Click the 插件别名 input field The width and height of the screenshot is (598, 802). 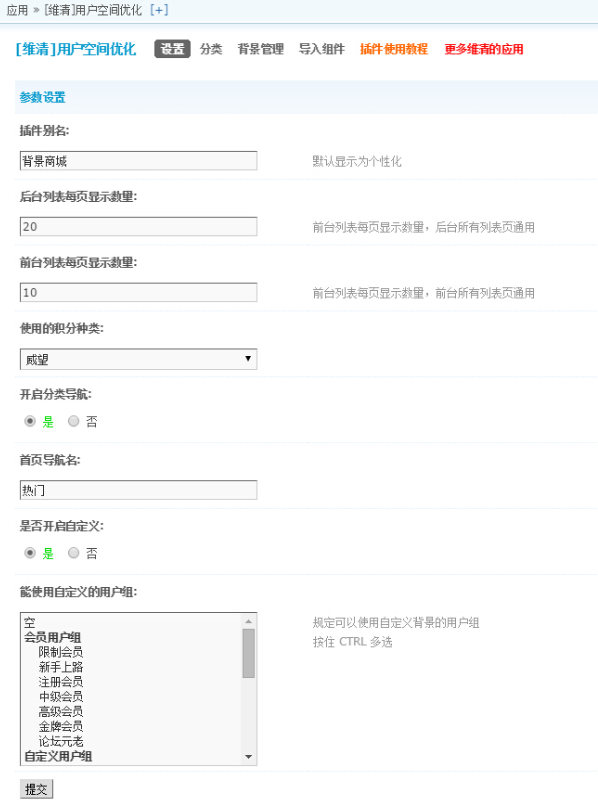point(138,161)
